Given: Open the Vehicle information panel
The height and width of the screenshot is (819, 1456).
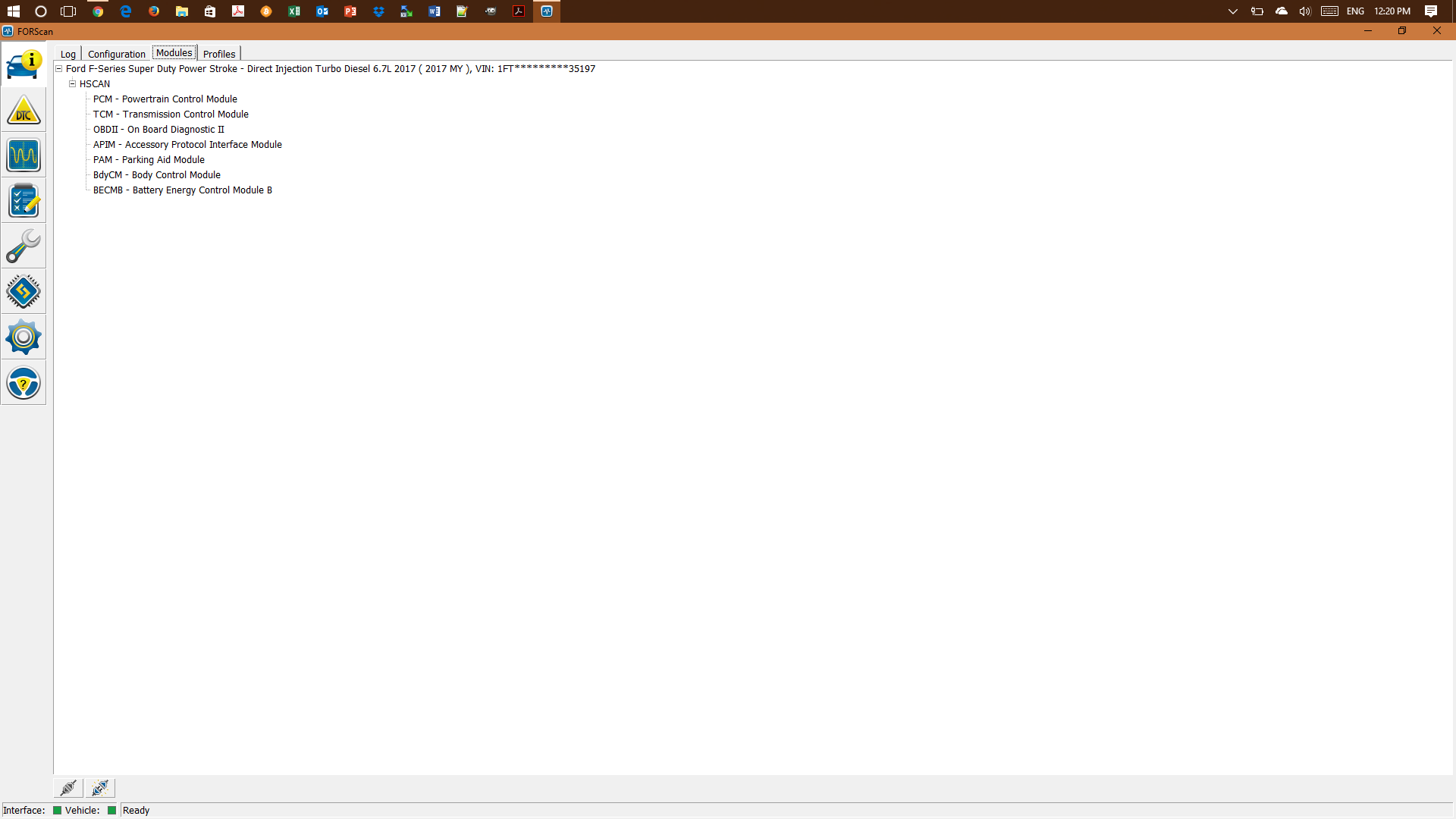Looking at the screenshot, I should point(24,64).
